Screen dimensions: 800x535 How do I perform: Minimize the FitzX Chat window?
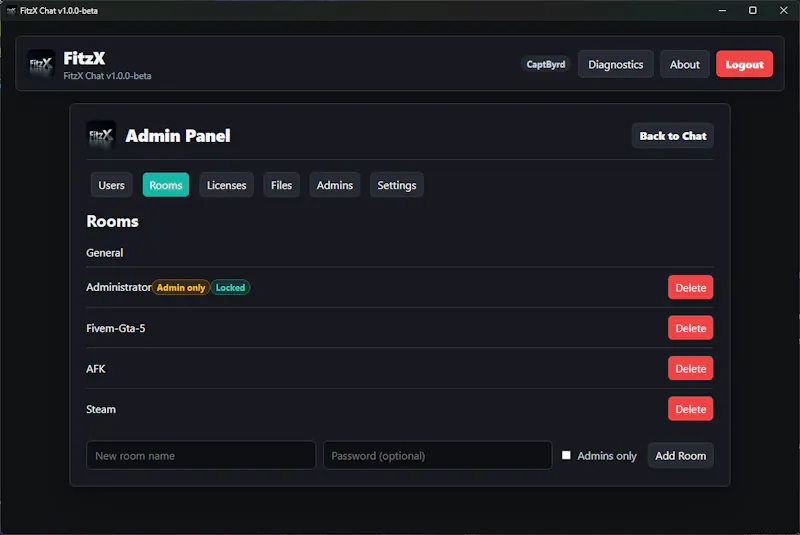point(722,10)
